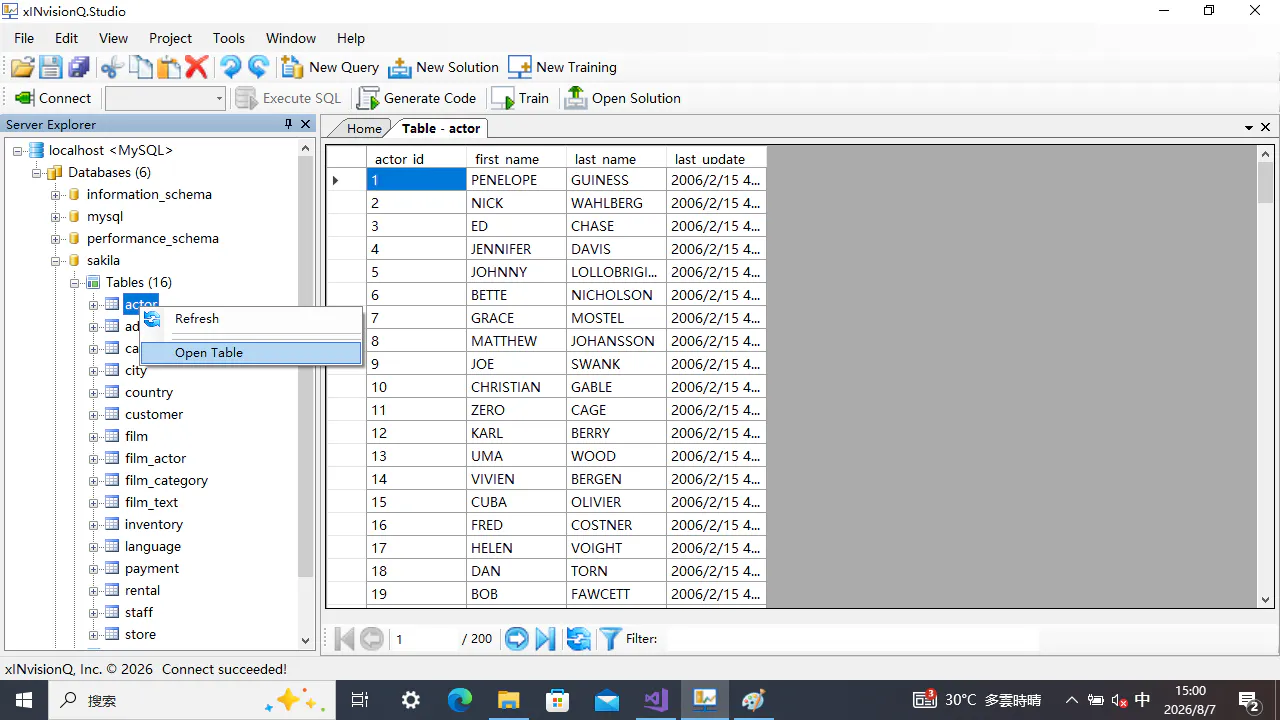Collapse the sakila database node
Screen dimensions: 1280x720
point(56,260)
